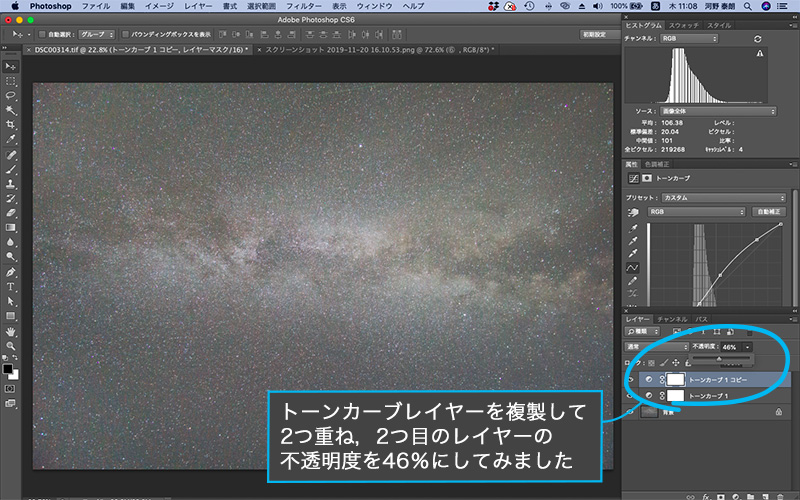Choose the pencil draw curve icon
The image size is (800, 500).
point(633,281)
